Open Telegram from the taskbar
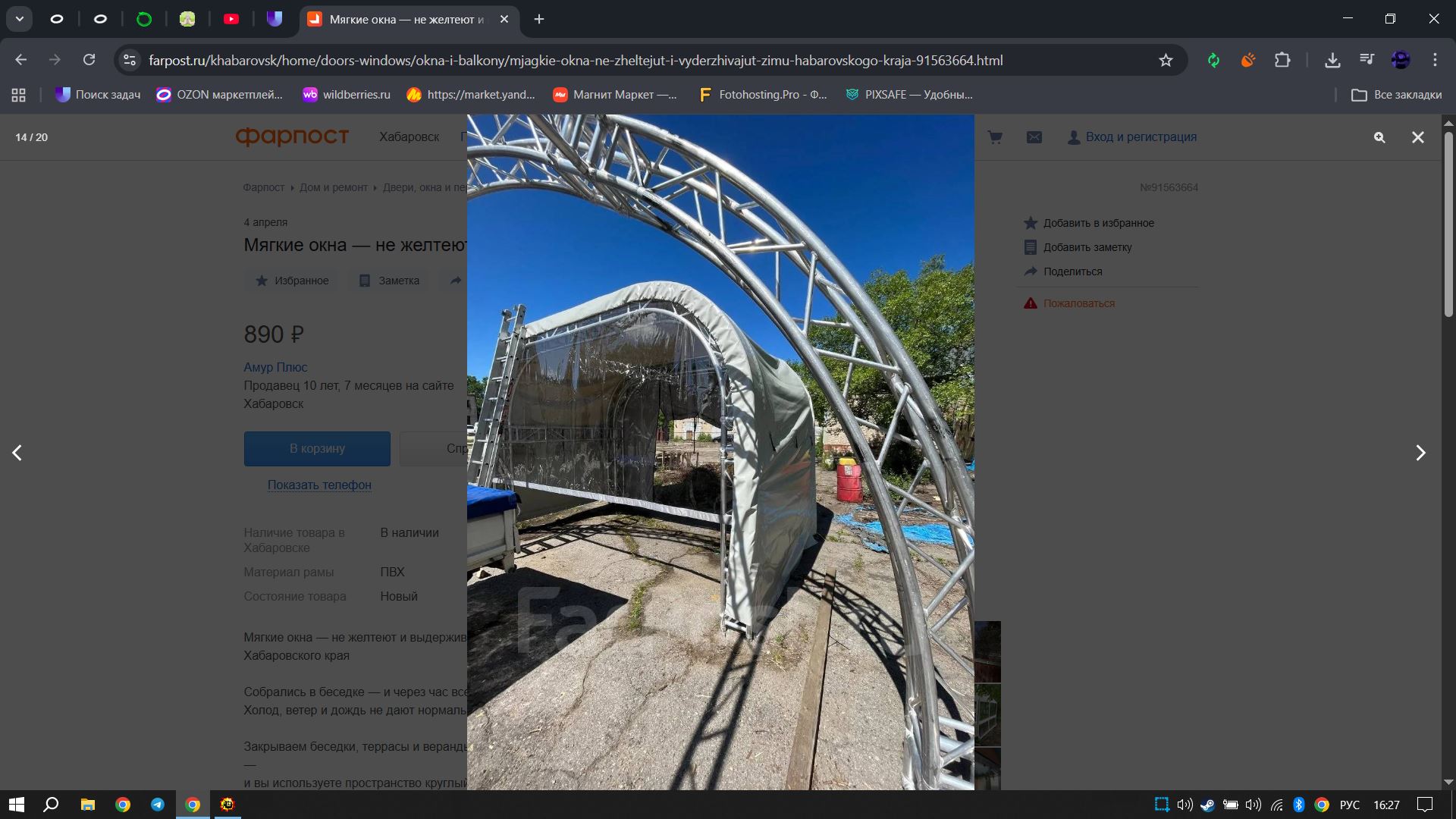 pyautogui.click(x=158, y=805)
